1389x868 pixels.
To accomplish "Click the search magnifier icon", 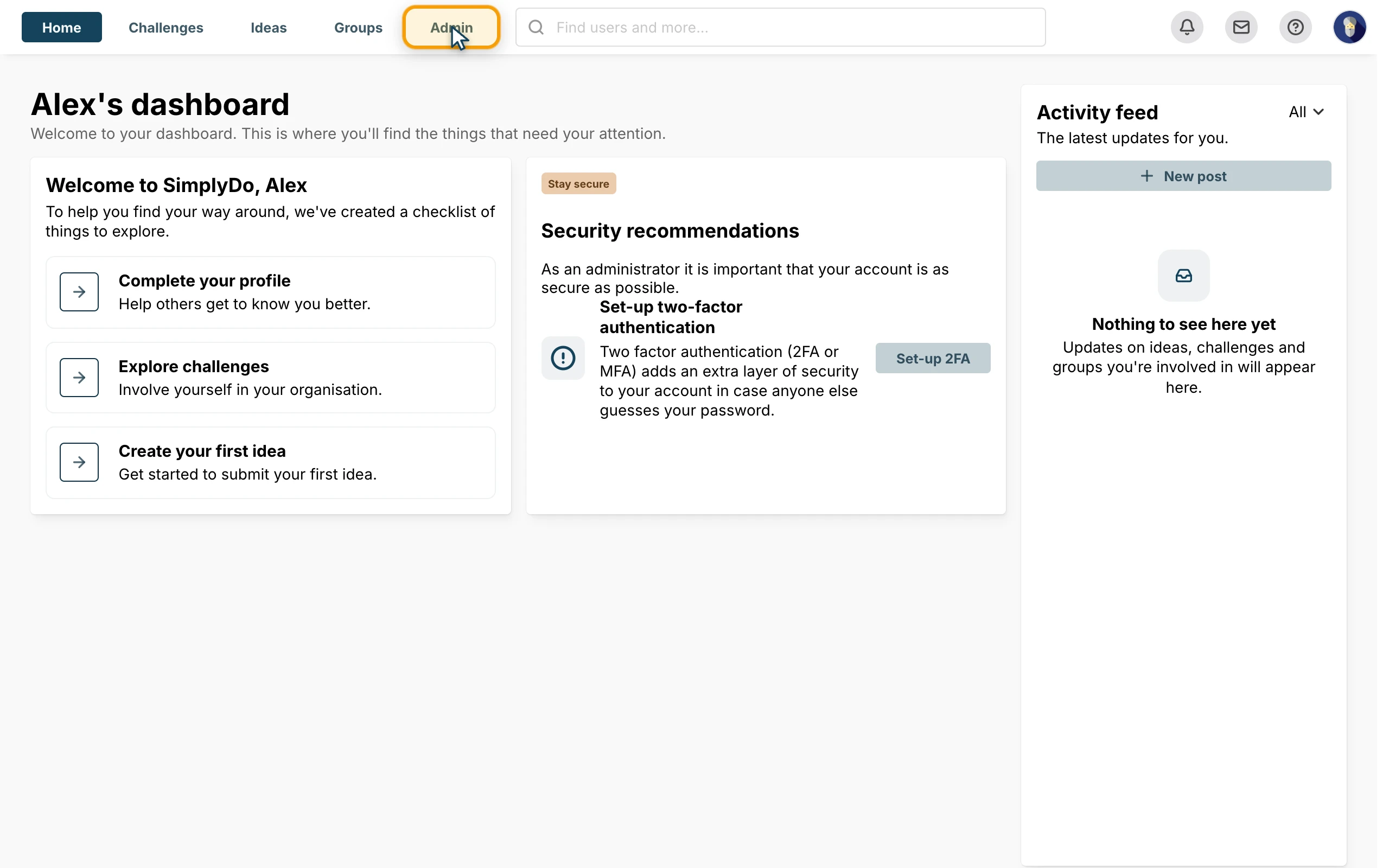I will coord(536,27).
